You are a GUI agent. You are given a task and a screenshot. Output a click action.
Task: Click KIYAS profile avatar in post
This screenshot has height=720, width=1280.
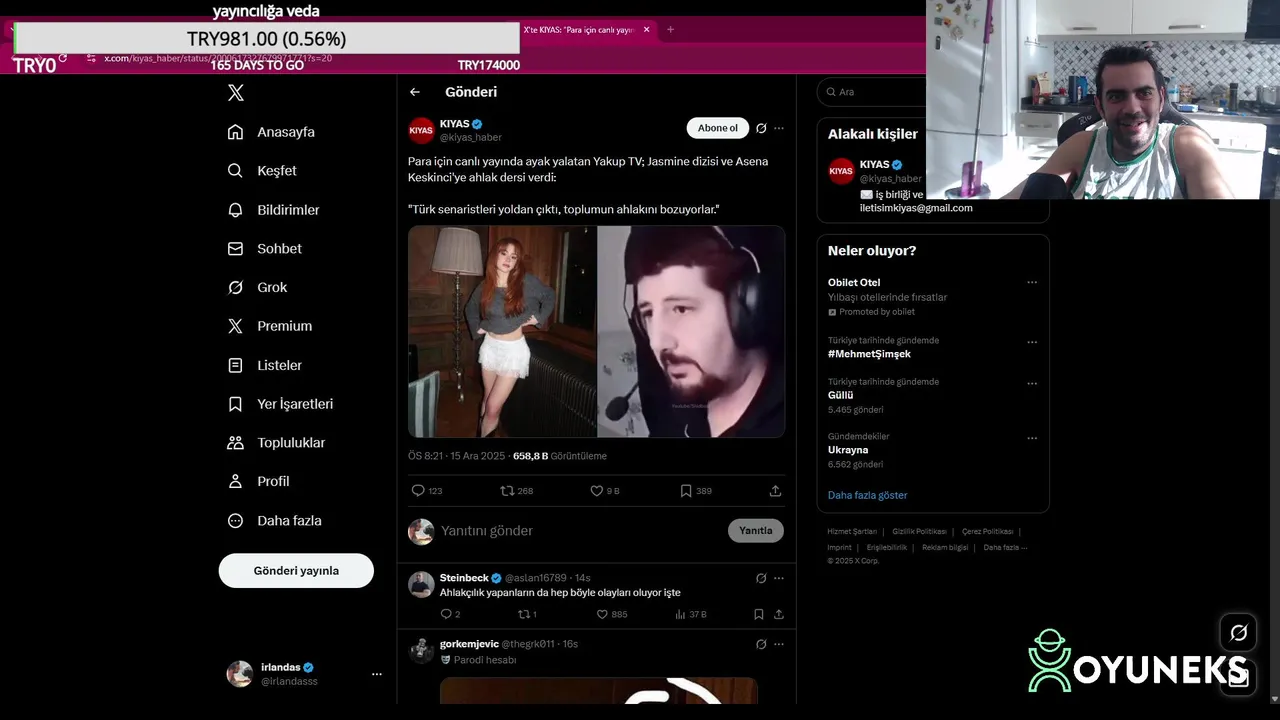[421, 130]
